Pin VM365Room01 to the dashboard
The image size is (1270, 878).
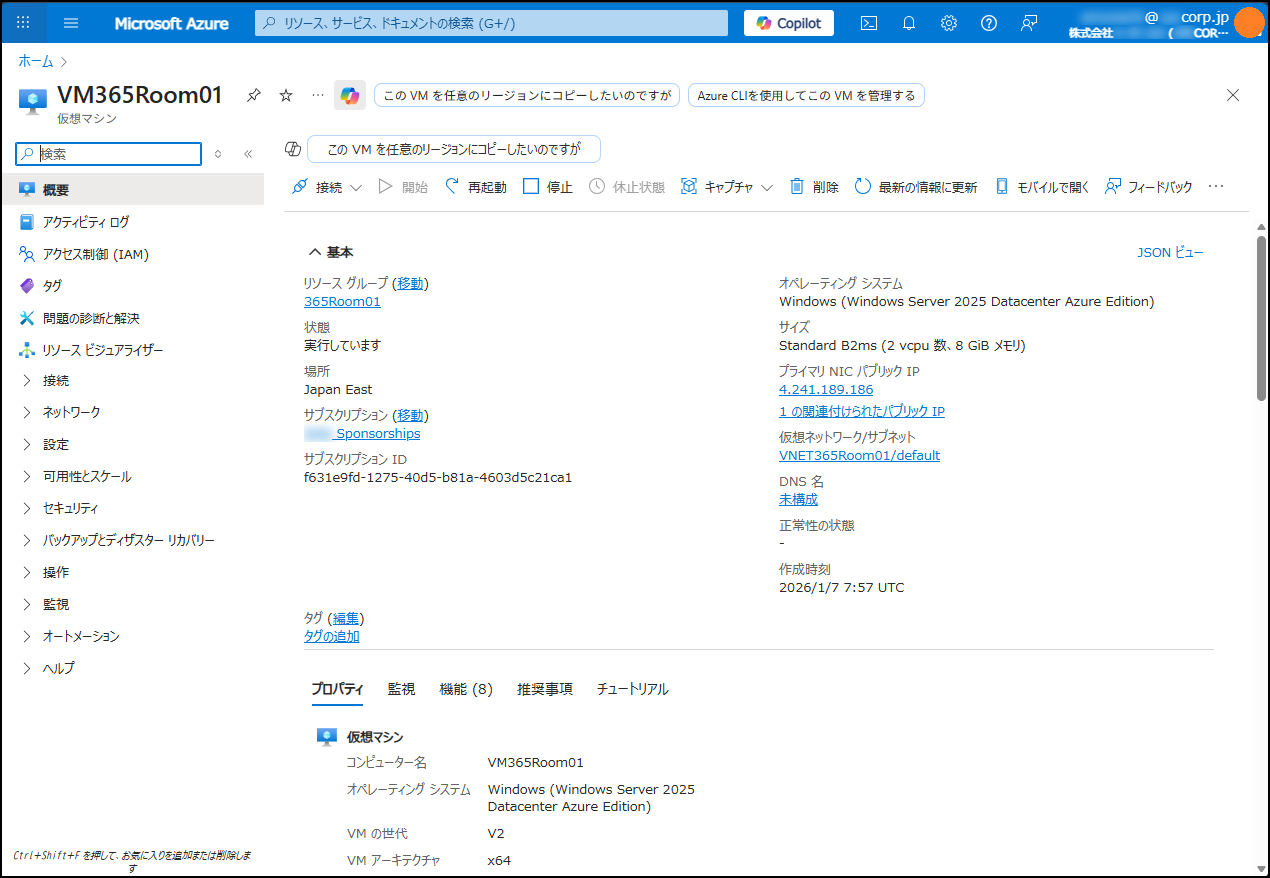[x=254, y=95]
